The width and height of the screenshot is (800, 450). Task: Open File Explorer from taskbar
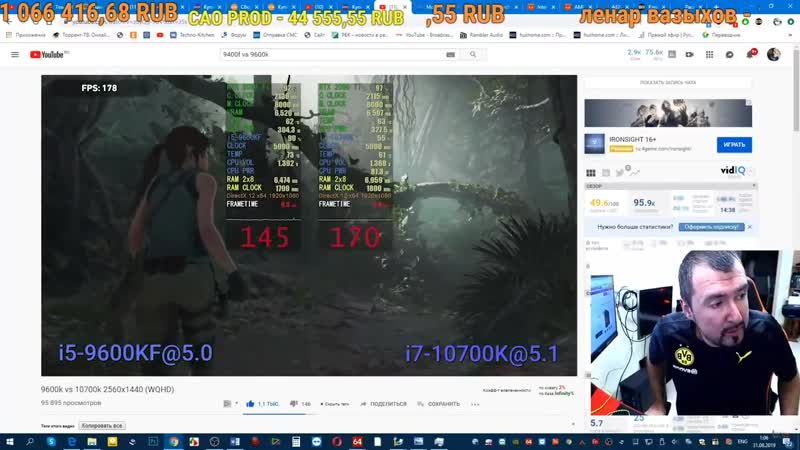[x=92, y=442]
